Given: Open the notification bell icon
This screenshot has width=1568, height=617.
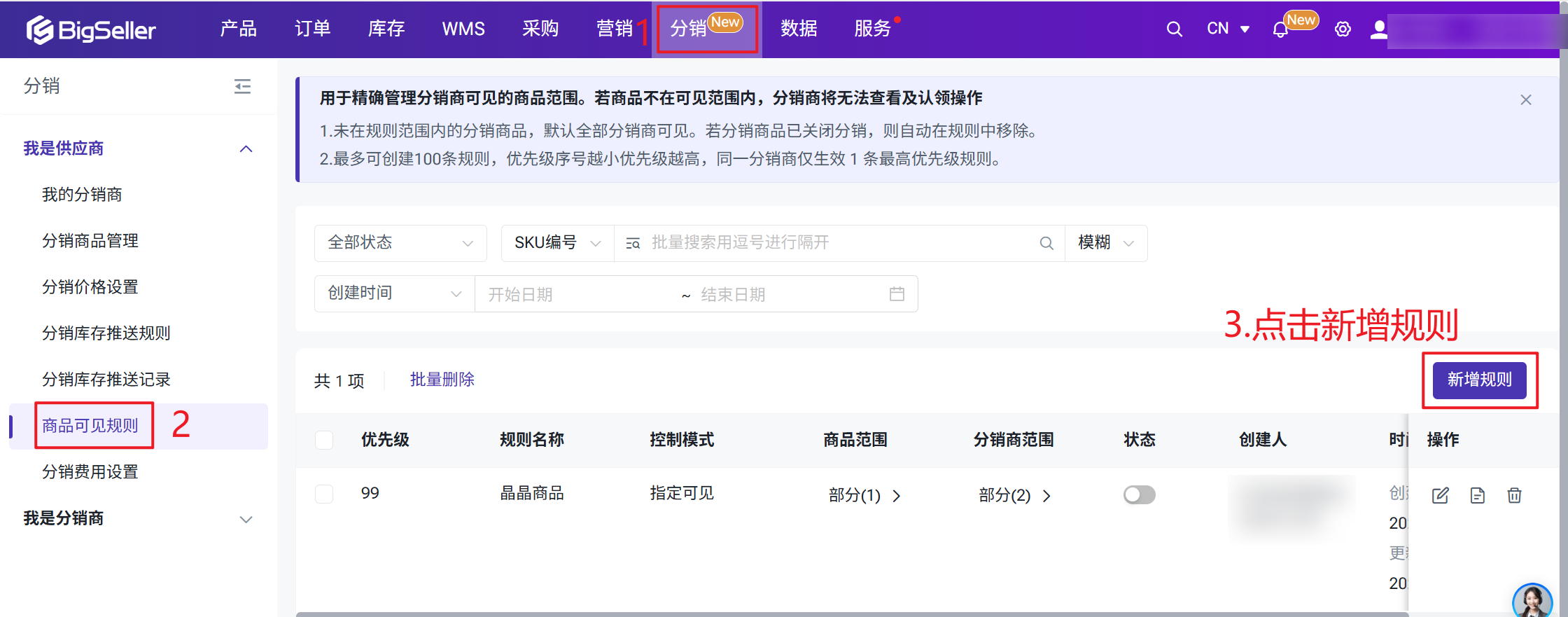Looking at the screenshot, I should coord(1280,30).
